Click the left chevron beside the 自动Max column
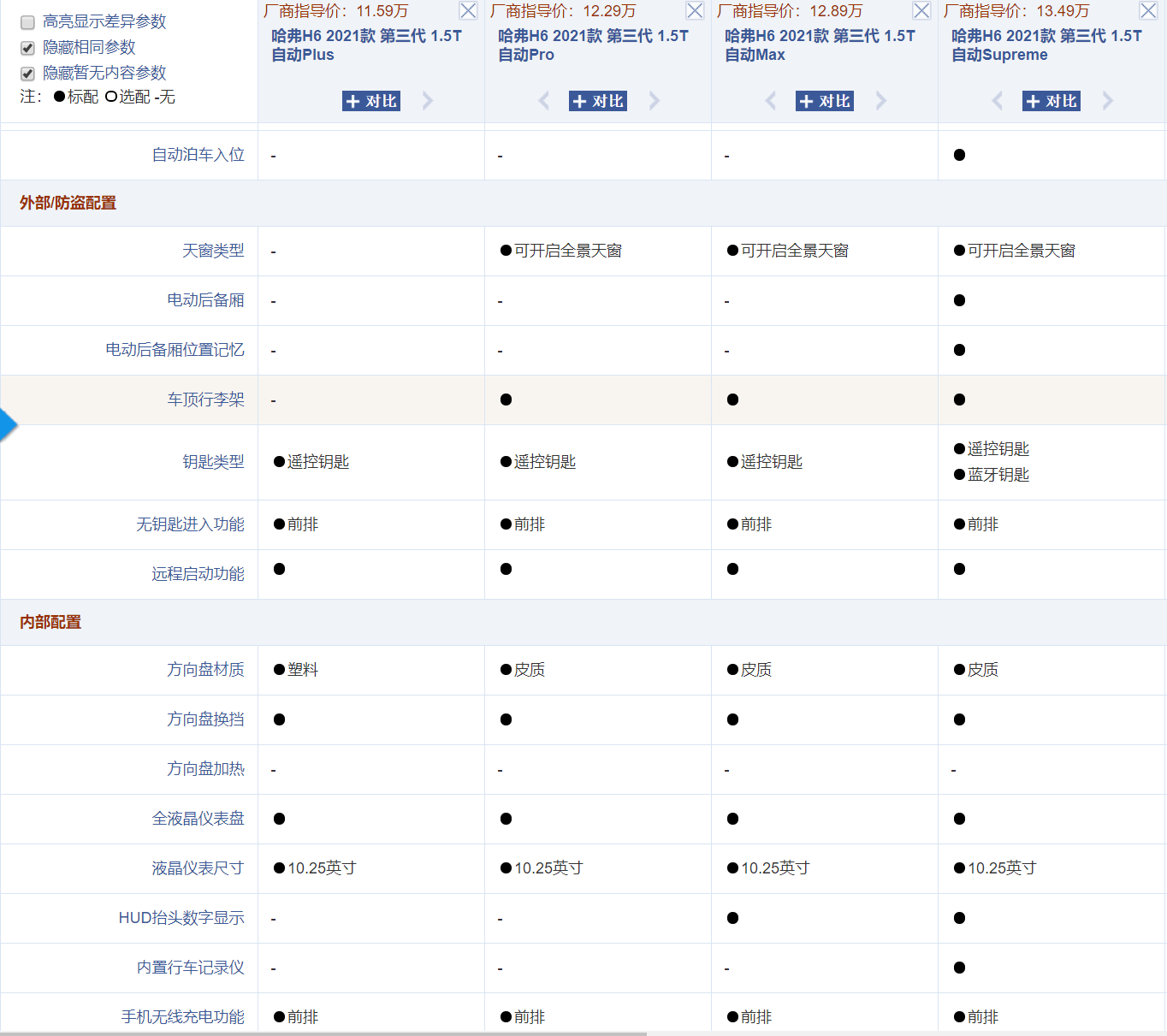The width and height of the screenshot is (1167, 1036). click(x=769, y=100)
